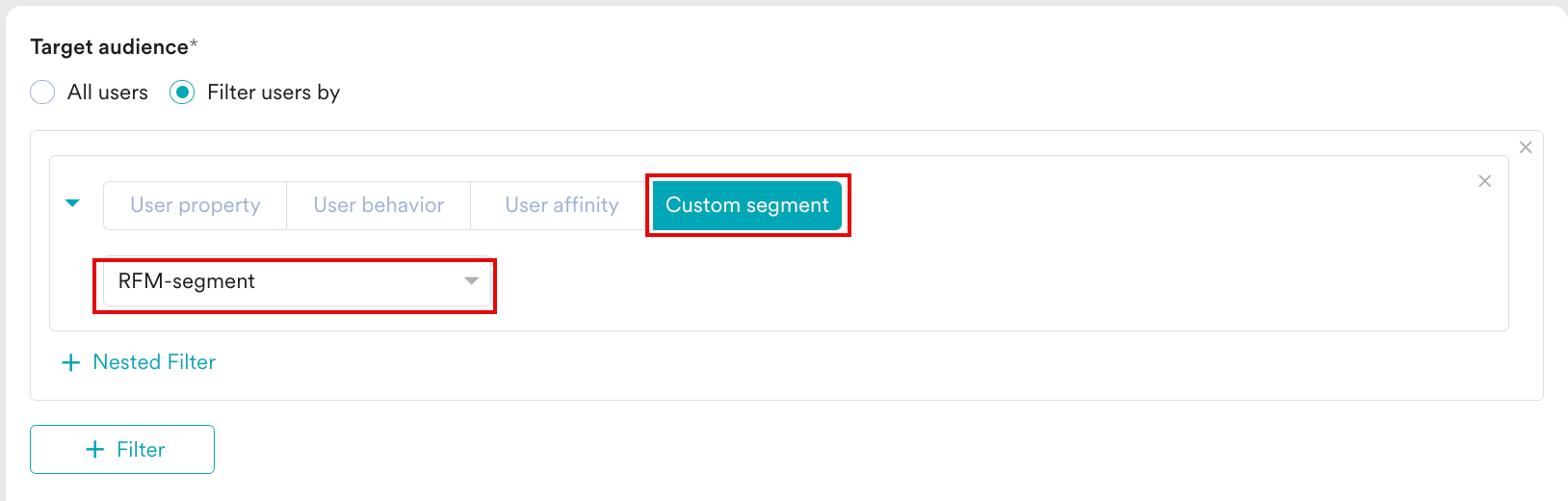
Task: Switch to the User property tab
Action: coord(196,205)
